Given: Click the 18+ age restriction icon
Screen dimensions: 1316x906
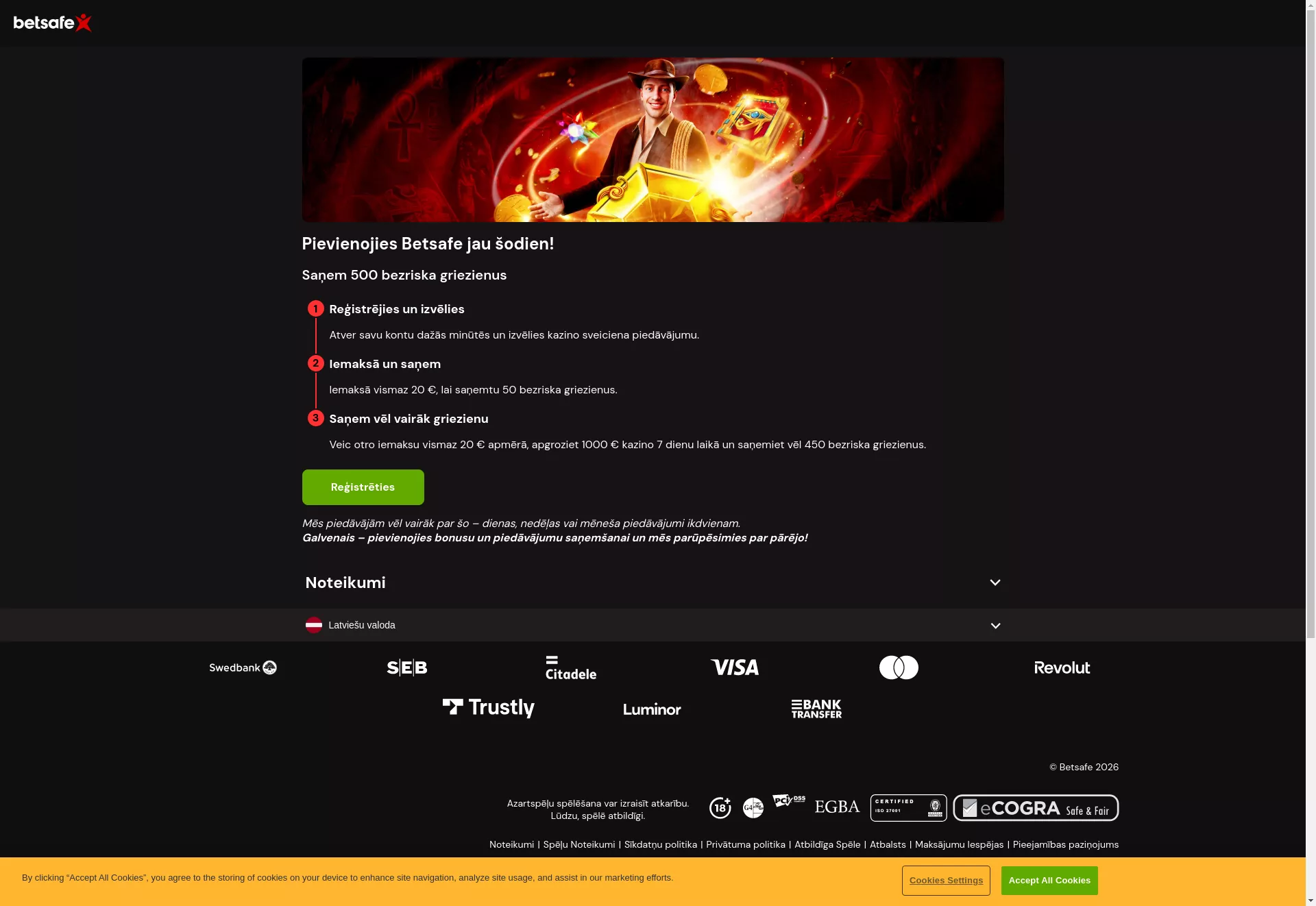Looking at the screenshot, I should [x=720, y=808].
